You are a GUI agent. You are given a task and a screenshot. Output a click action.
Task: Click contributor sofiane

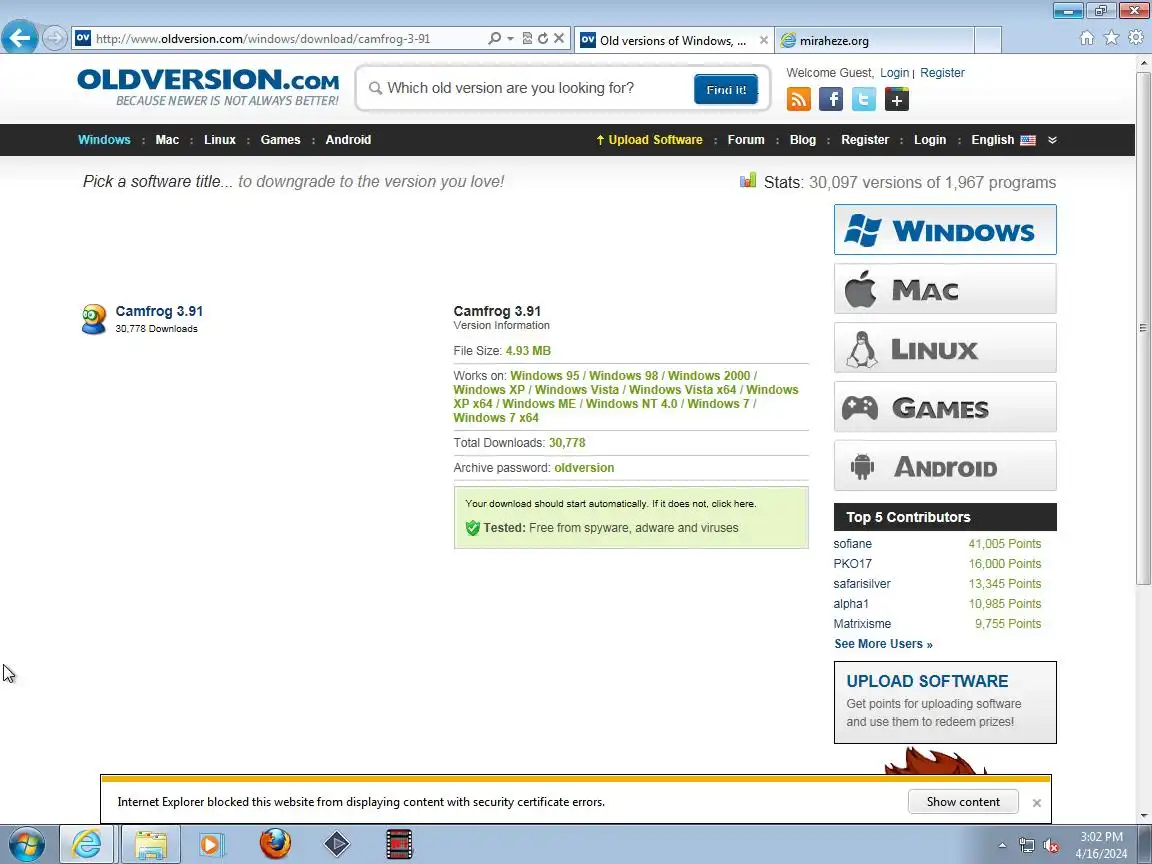click(852, 544)
